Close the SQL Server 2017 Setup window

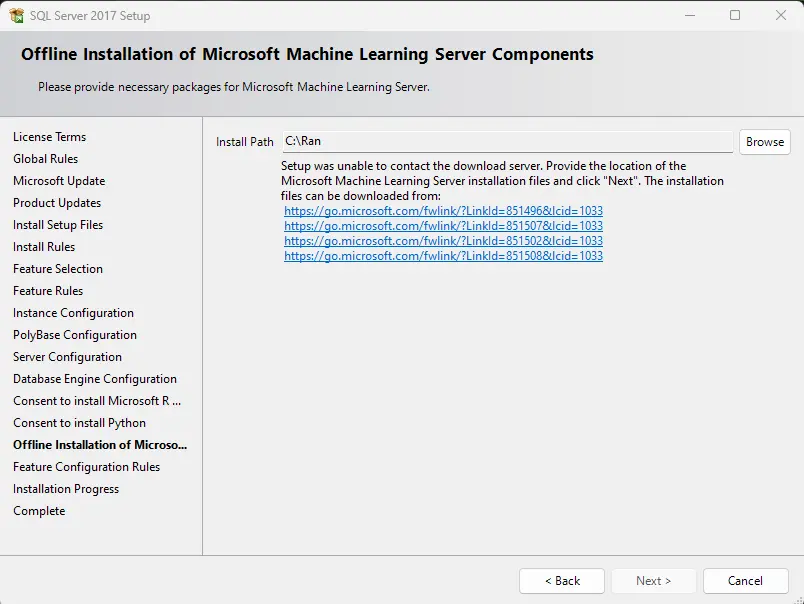780,15
